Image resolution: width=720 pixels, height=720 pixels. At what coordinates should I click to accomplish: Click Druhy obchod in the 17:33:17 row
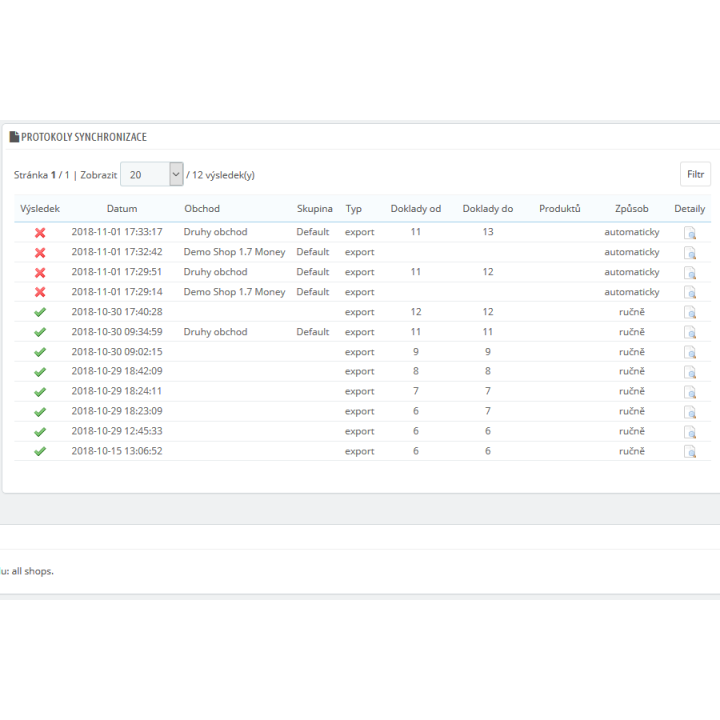215,232
